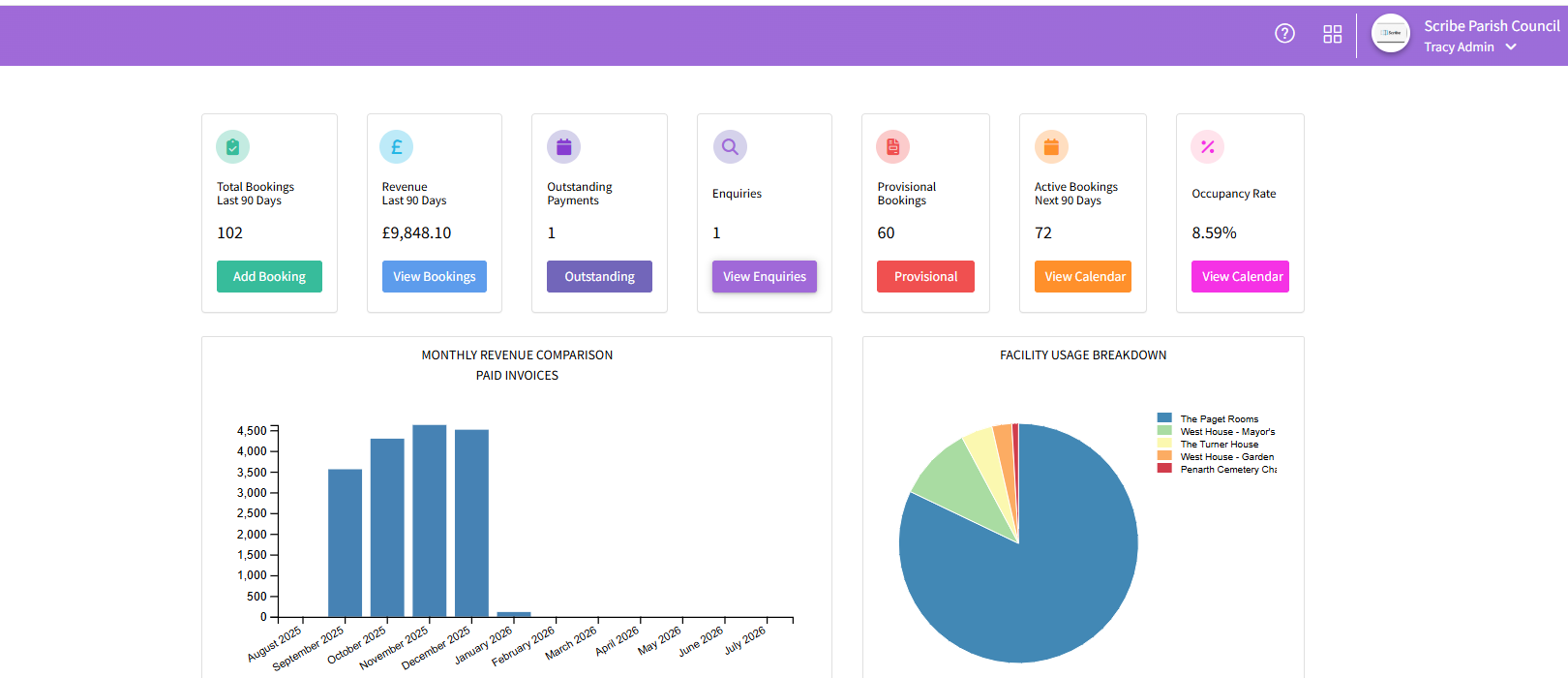The height and width of the screenshot is (678, 1568).
Task: Click the Total Bookings clipboard icon
Action: [232, 147]
